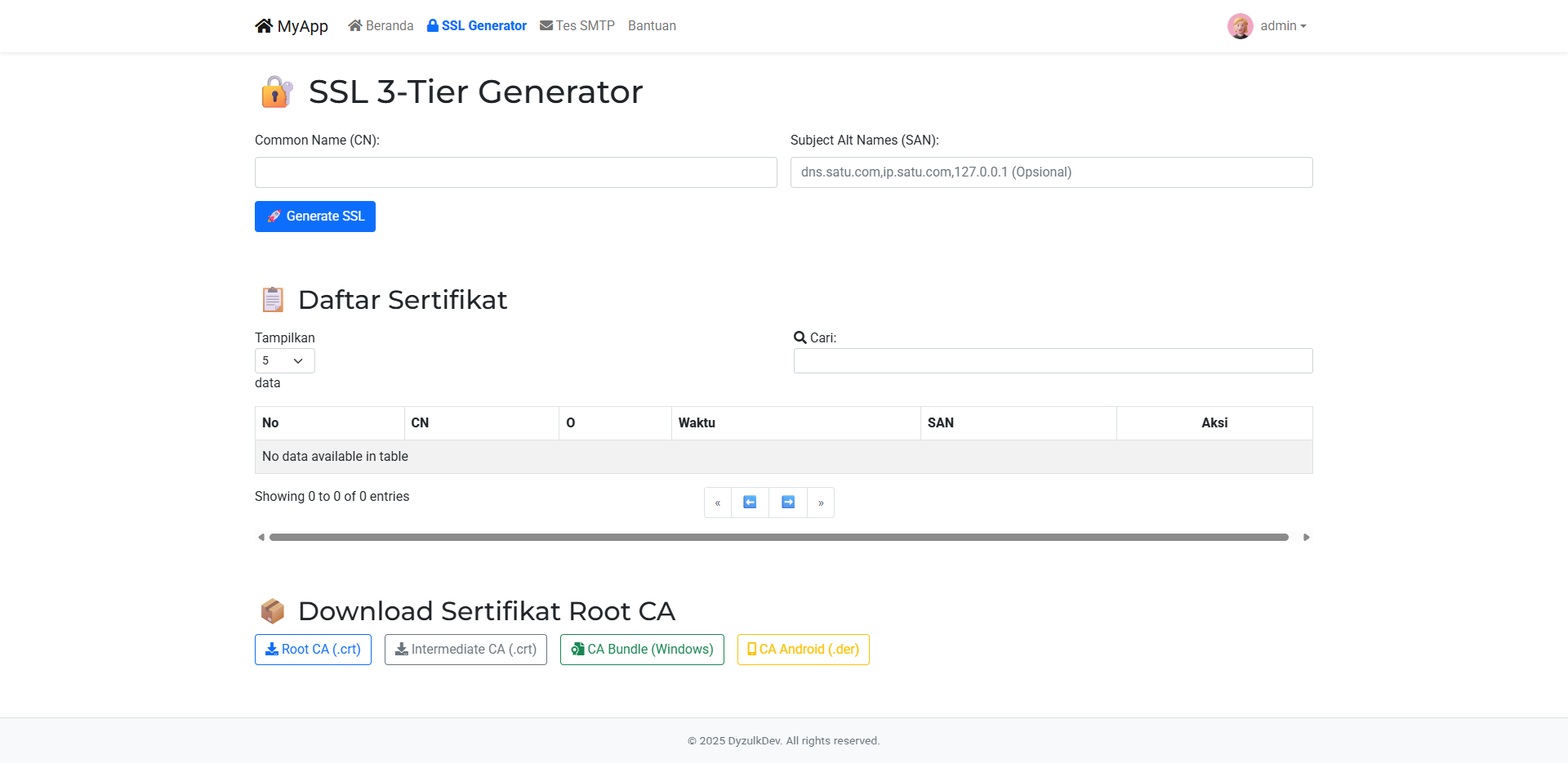Click the Aksi column header
The width and height of the screenshot is (1568, 764).
click(1215, 423)
